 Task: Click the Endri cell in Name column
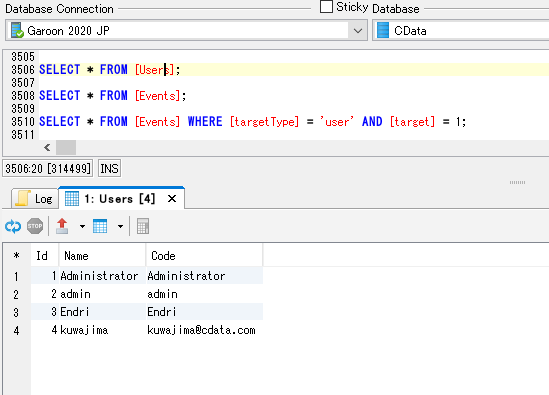(x=102, y=312)
